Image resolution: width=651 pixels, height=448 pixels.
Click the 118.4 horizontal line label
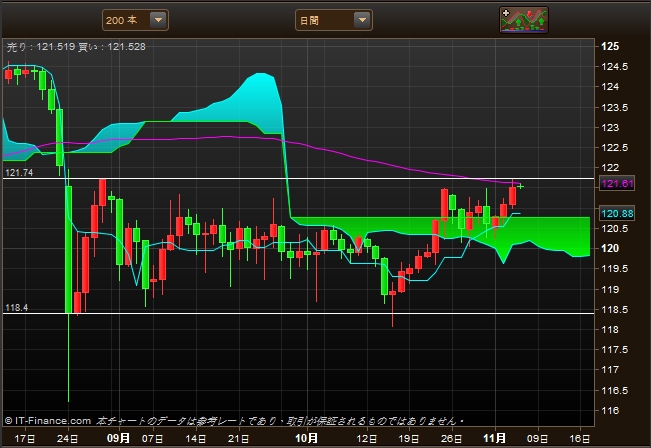(x=17, y=308)
